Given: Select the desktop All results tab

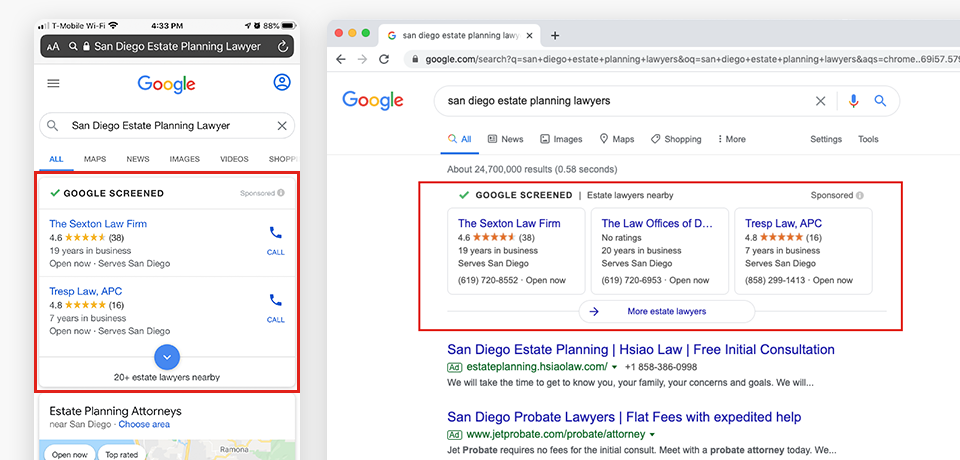Looking at the screenshot, I should tap(459, 139).
